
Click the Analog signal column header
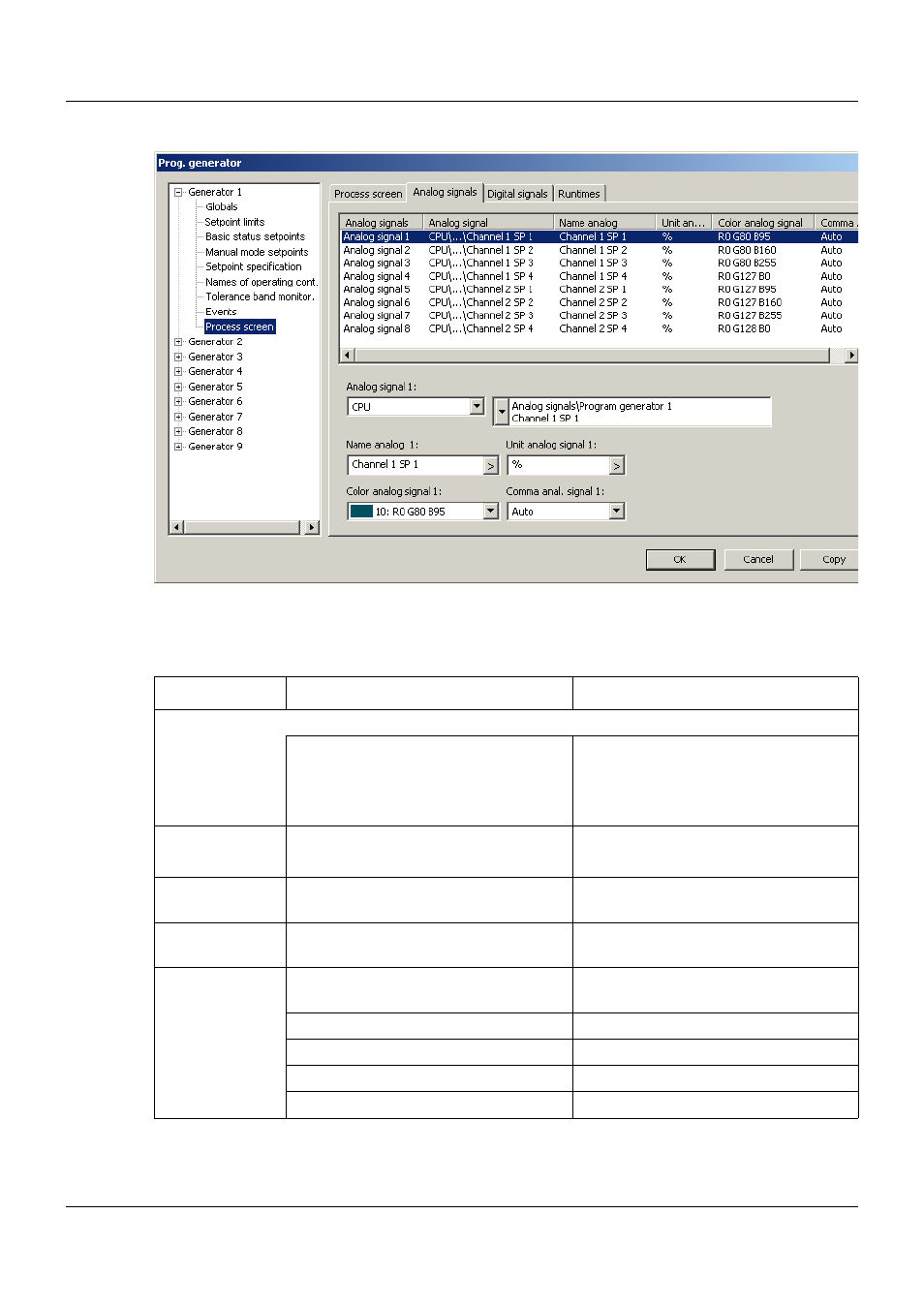click(x=488, y=223)
